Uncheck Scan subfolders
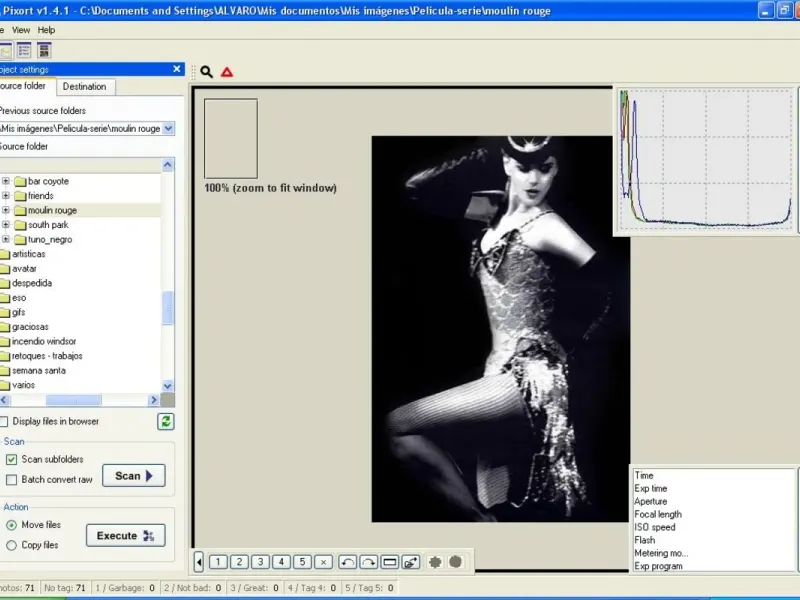This screenshot has width=800, height=600. click(x=12, y=460)
